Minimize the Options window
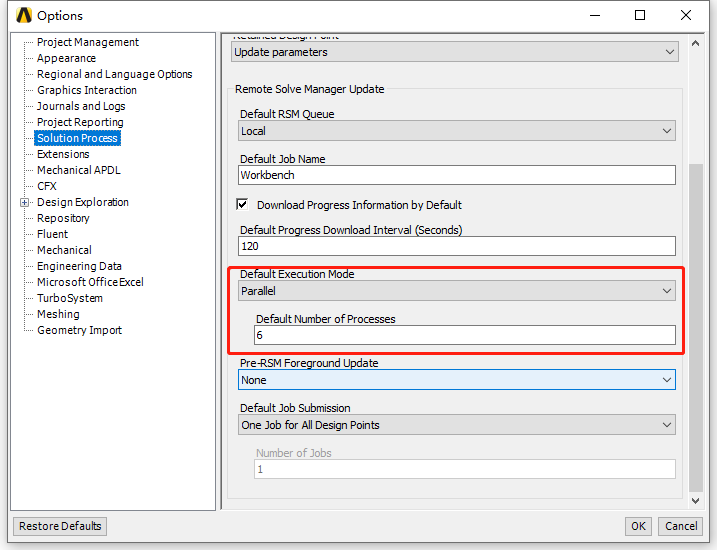Viewport: 717px width, 550px height. coord(594,15)
